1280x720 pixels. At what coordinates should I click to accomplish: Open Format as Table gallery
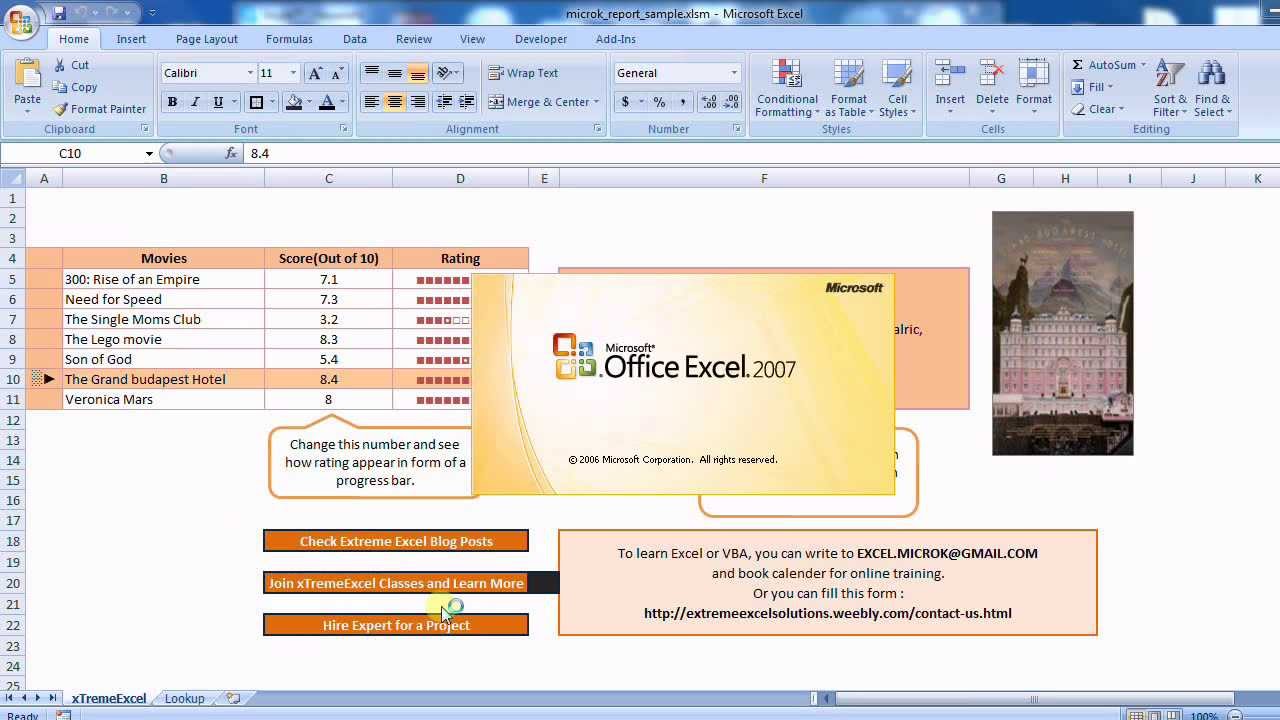coord(848,88)
